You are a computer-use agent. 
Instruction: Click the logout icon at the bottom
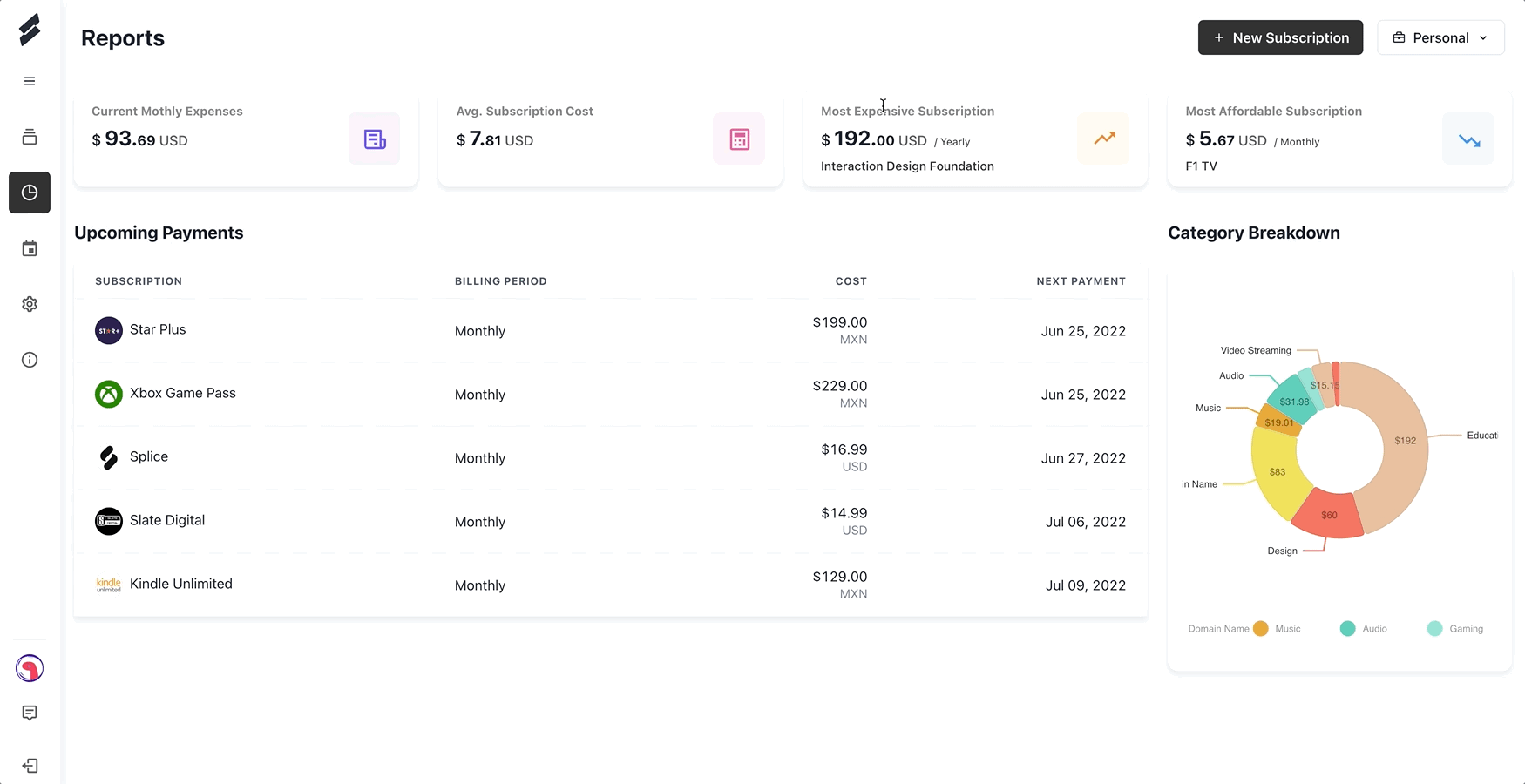[29, 765]
